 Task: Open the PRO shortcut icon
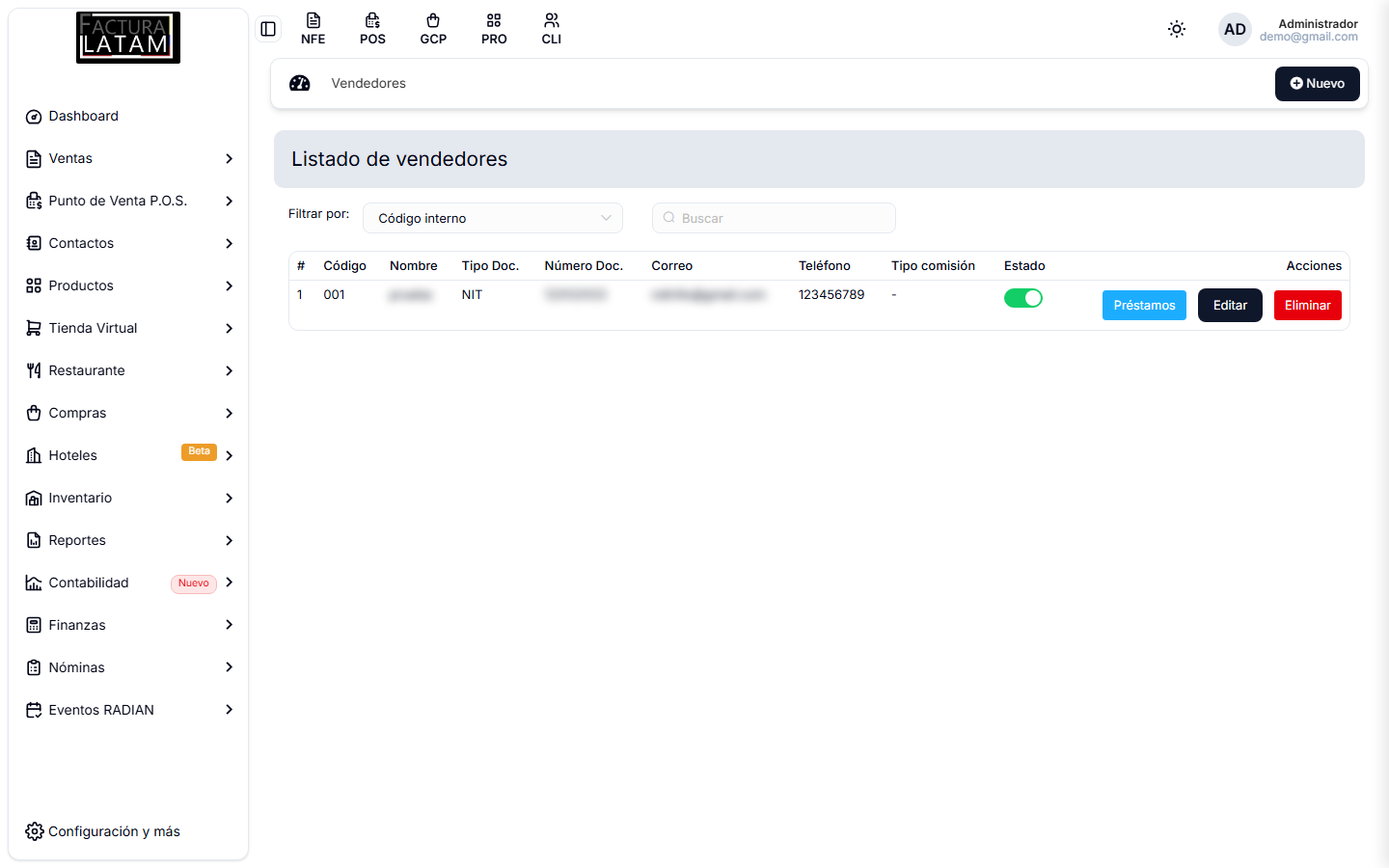click(x=494, y=29)
